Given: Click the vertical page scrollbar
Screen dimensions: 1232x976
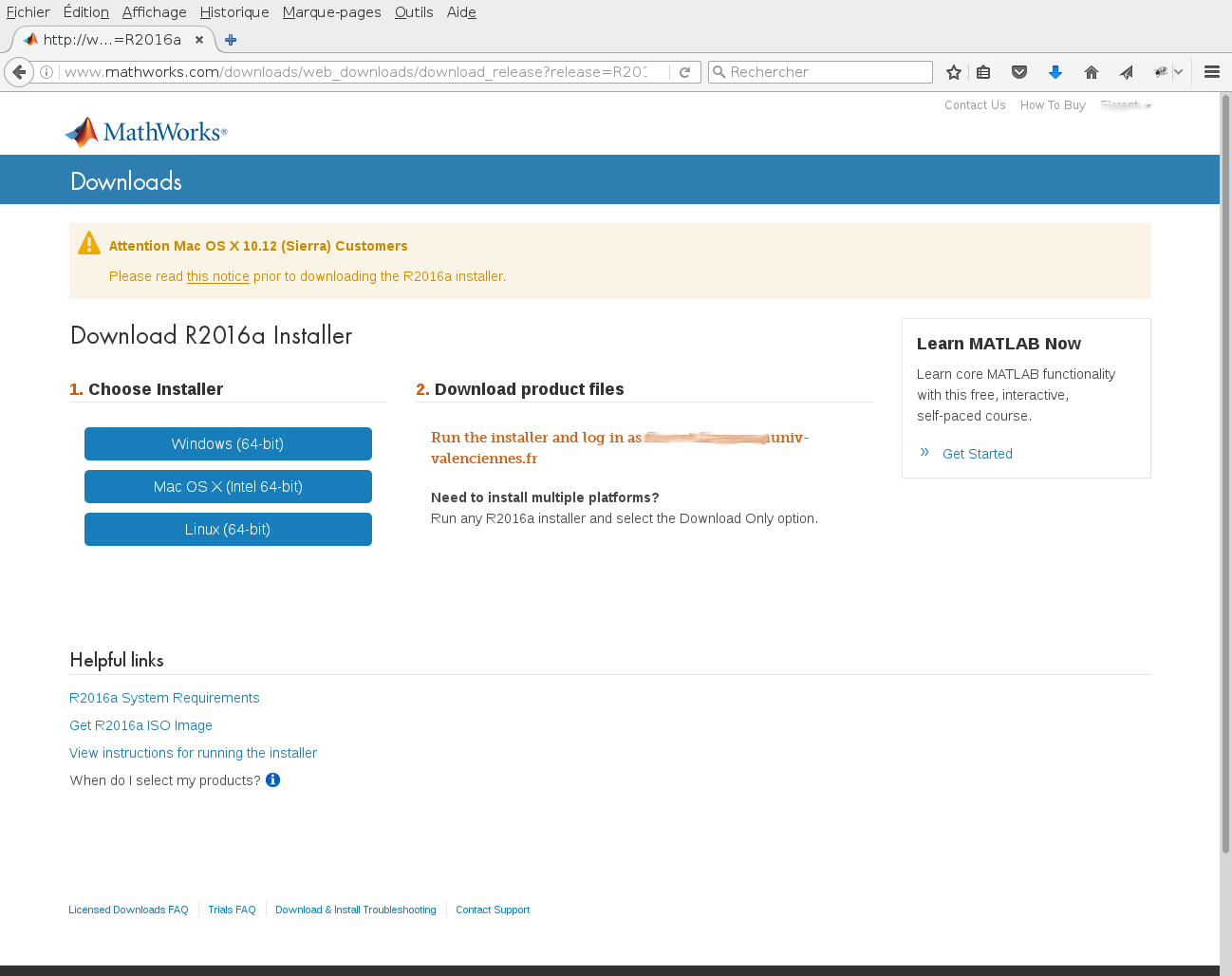Looking at the screenshot, I should click(x=1225, y=475).
